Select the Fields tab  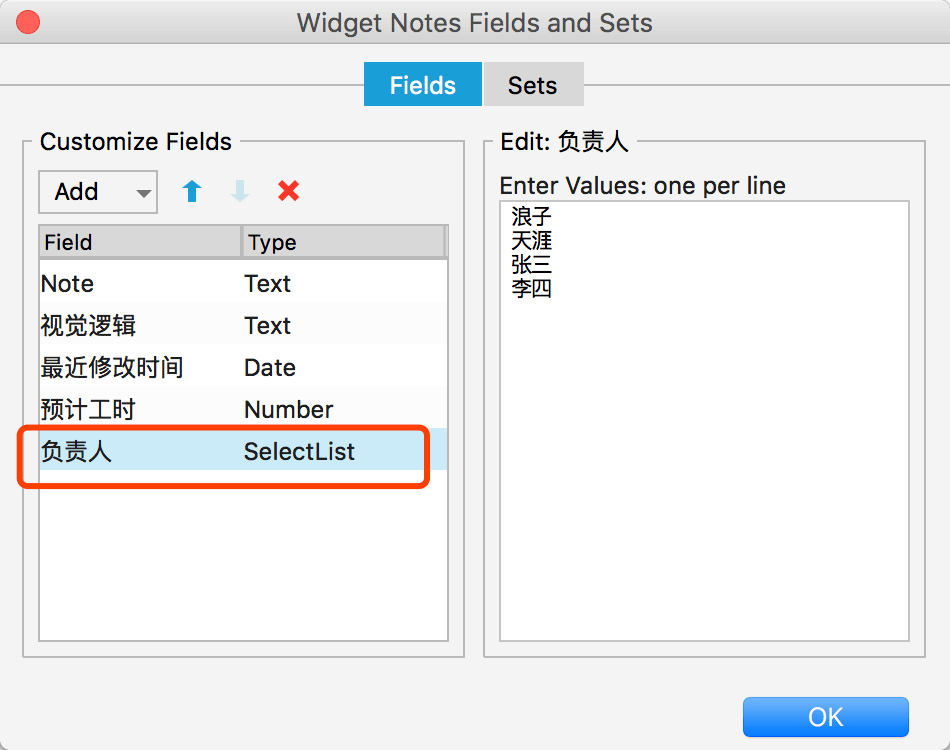423,84
